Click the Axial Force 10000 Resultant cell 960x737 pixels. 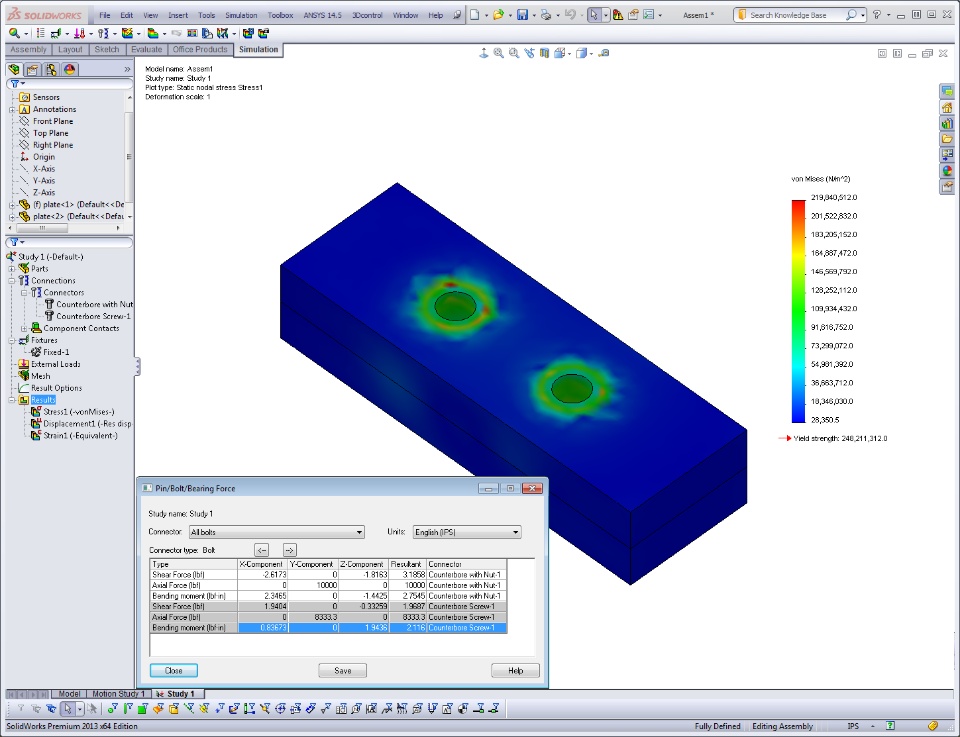click(407, 585)
